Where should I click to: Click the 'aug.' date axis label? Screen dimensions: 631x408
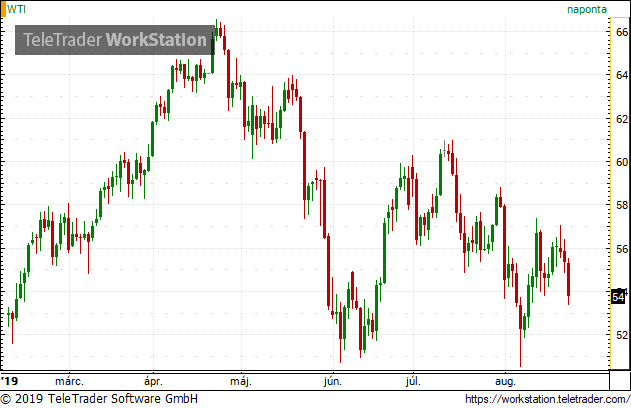[505, 381]
